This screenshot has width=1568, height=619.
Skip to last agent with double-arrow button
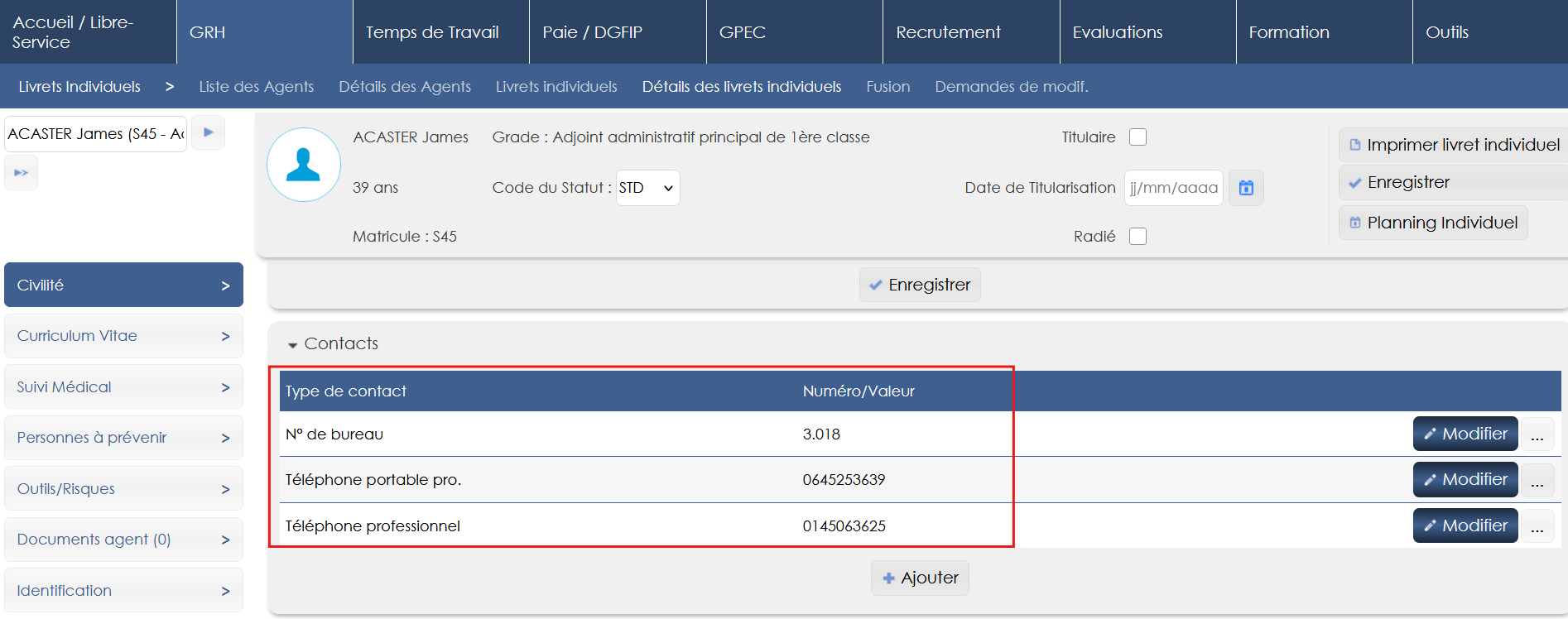22,173
